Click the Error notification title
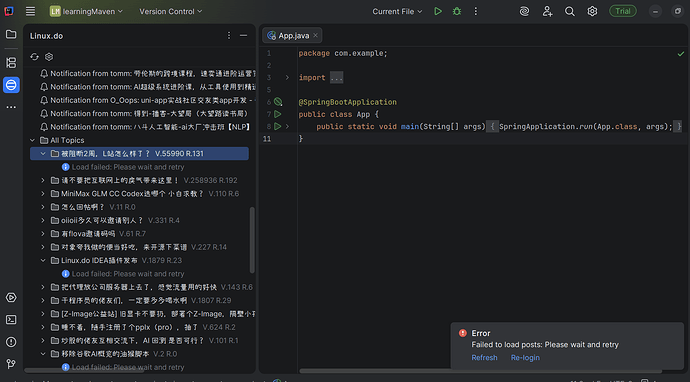This screenshot has width=690, height=382. pos(481,334)
